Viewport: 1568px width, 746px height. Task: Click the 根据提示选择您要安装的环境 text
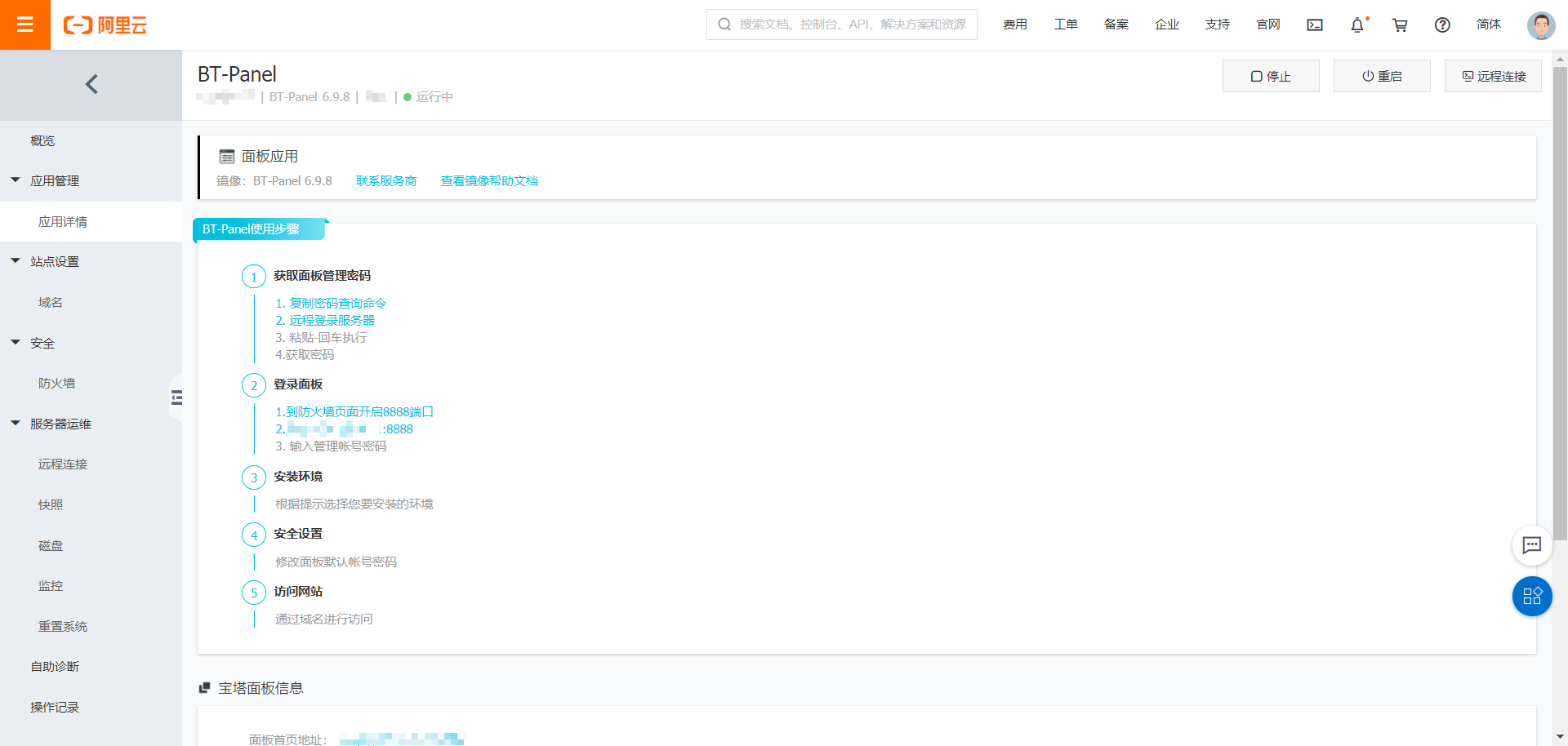354,504
